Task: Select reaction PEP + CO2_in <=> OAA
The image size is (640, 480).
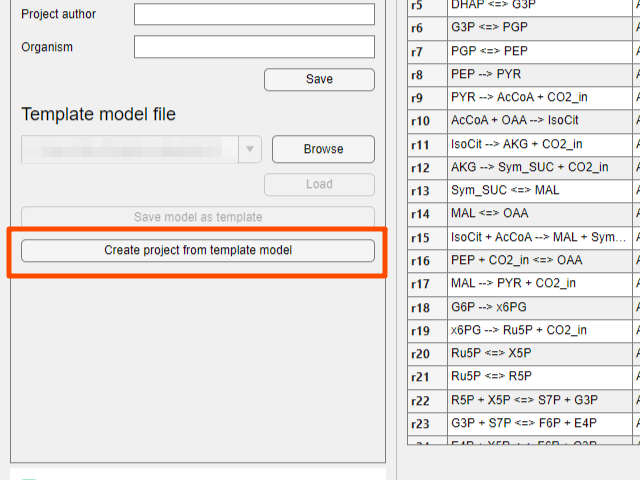Action: click(538, 260)
